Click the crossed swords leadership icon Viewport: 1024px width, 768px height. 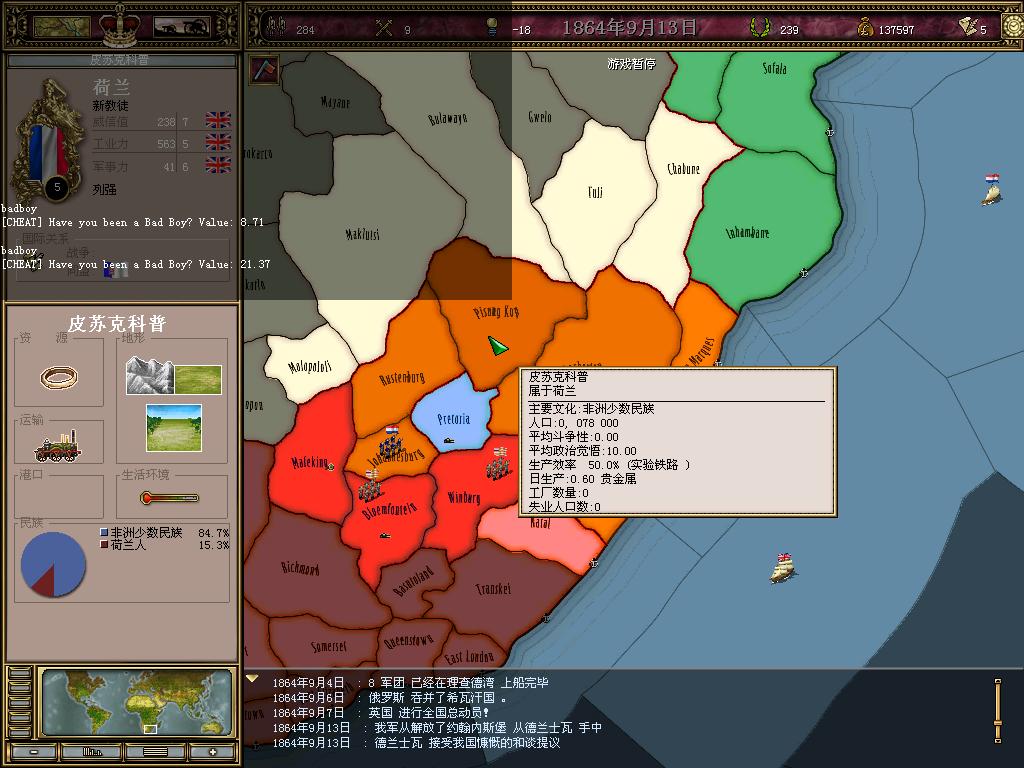coord(384,27)
